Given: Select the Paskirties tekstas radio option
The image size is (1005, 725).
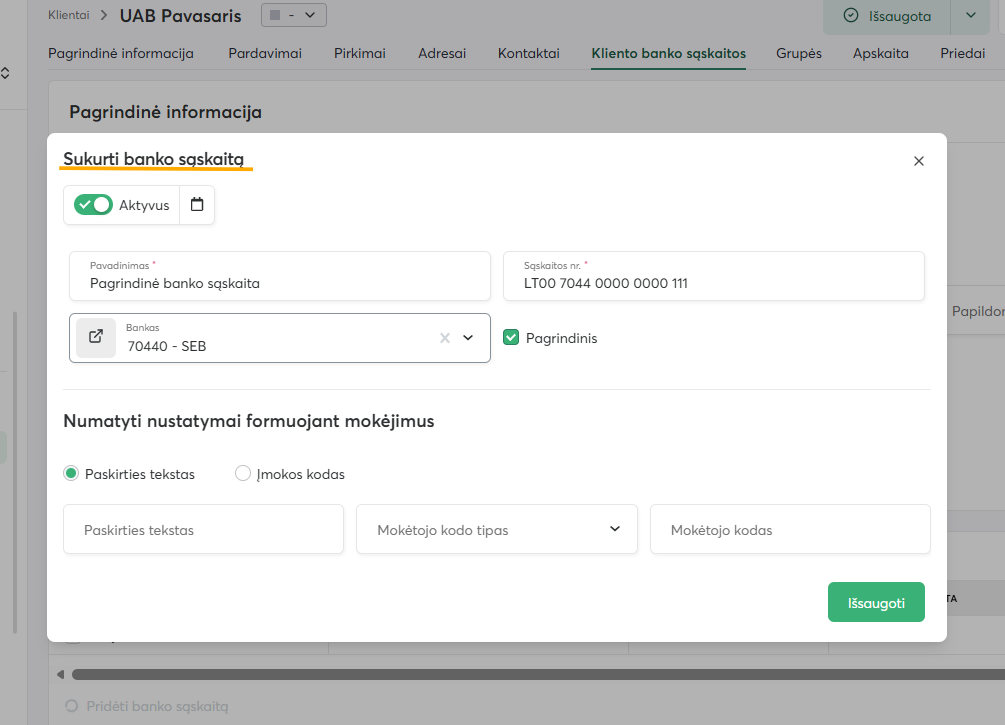Looking at the screenshot, I should point(71,474).
